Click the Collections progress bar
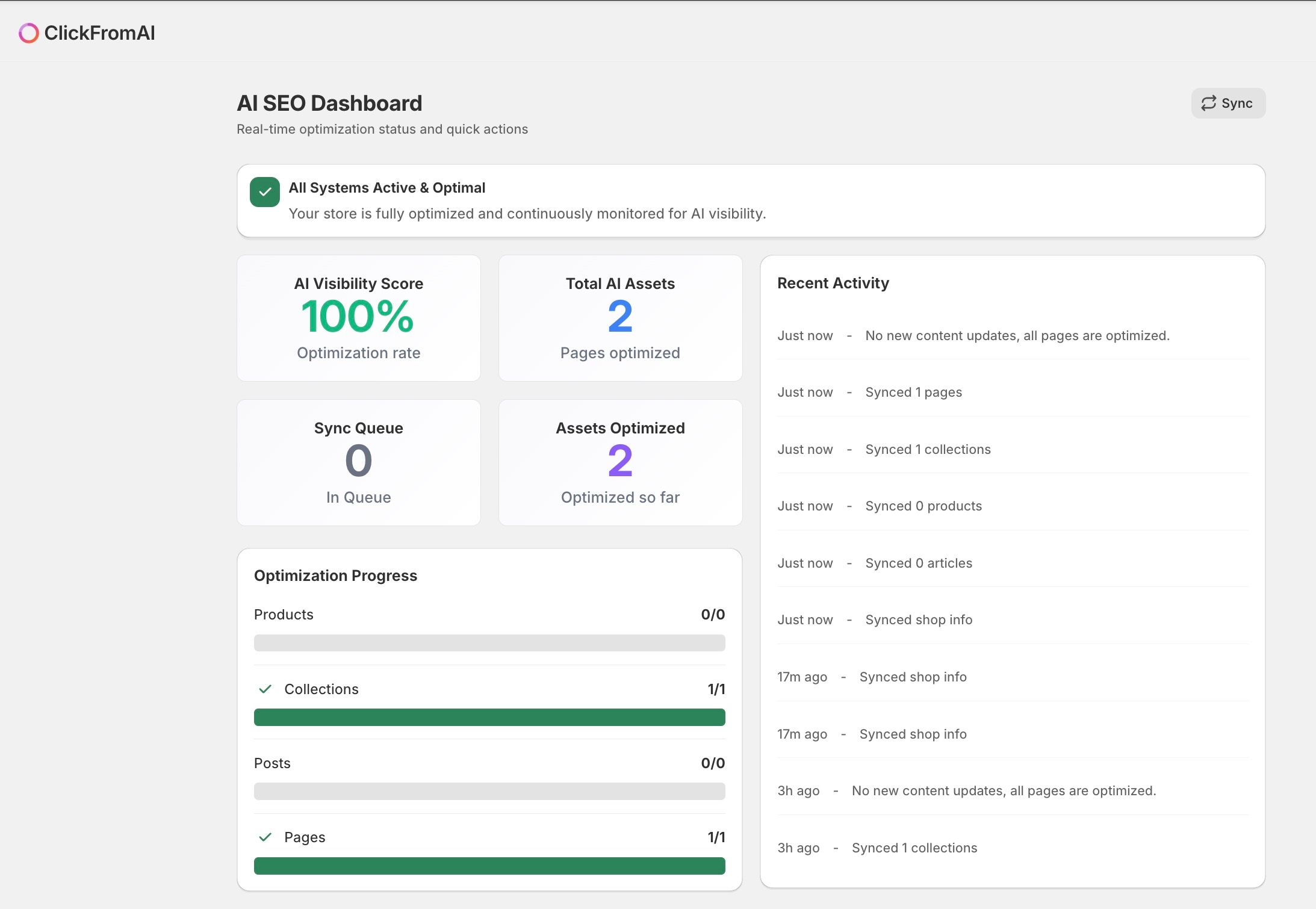Viewport: 1316px width, 909px height. point(489,718)
